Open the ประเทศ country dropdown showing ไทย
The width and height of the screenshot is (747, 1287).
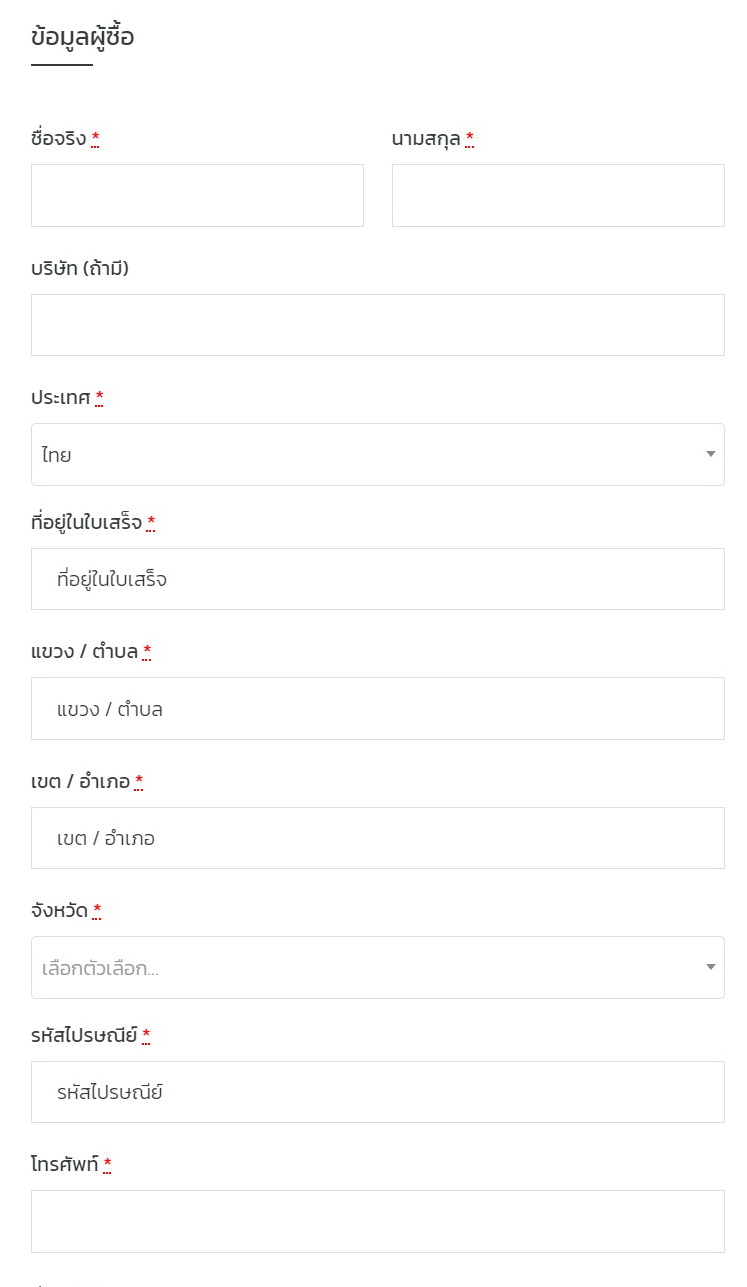[377, 454]
